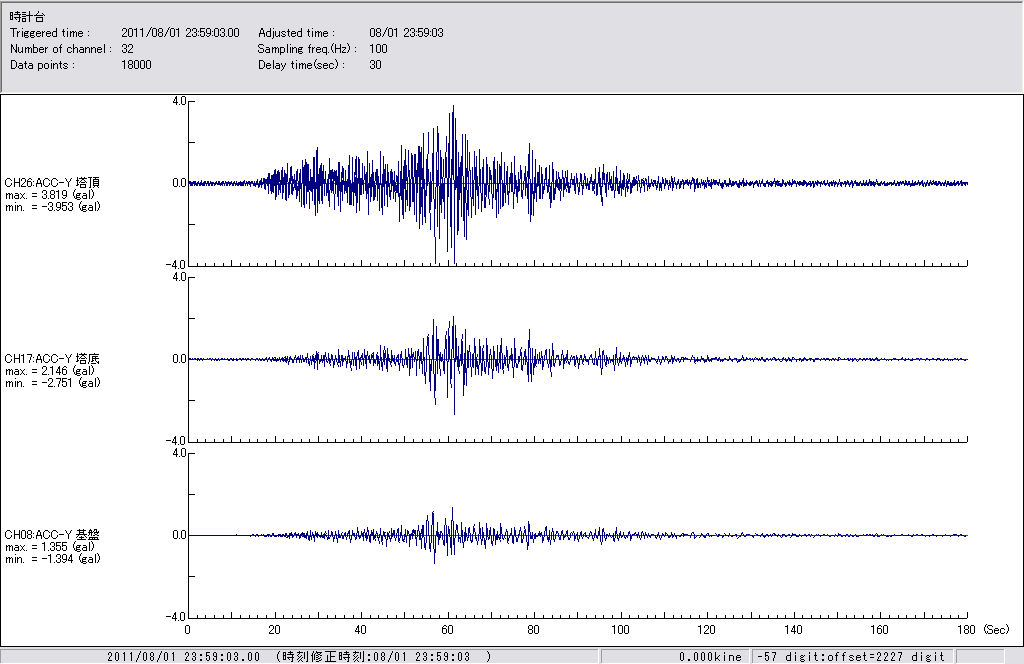Click the Adjusted time value 08/01 23:59:03
This screenshot has width=1024, height=664.
pyautogui.click(x=406, y=33)
